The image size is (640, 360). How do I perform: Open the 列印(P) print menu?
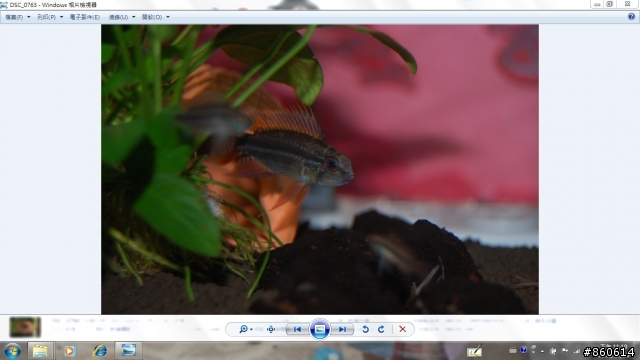point(50,17)
